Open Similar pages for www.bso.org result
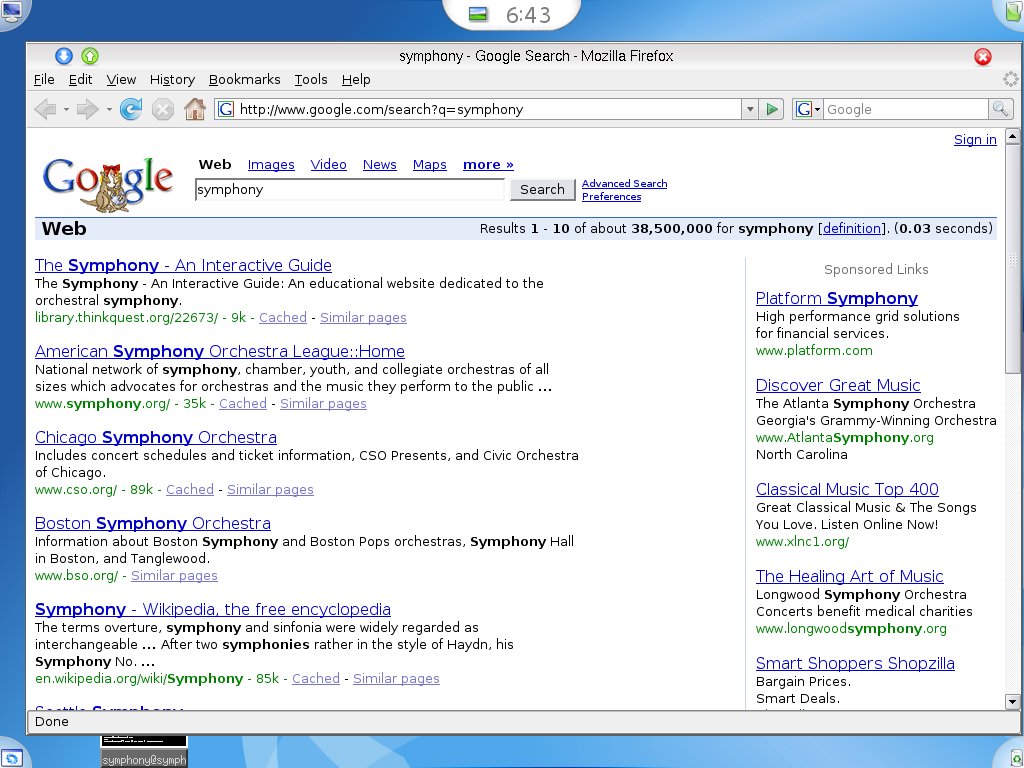The image size is (1024, 768). point(174,575)
